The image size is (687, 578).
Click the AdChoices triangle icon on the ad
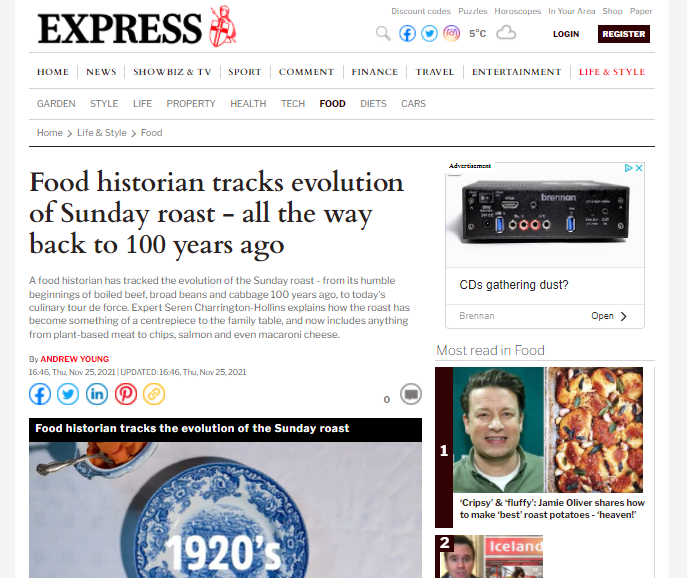628,168
